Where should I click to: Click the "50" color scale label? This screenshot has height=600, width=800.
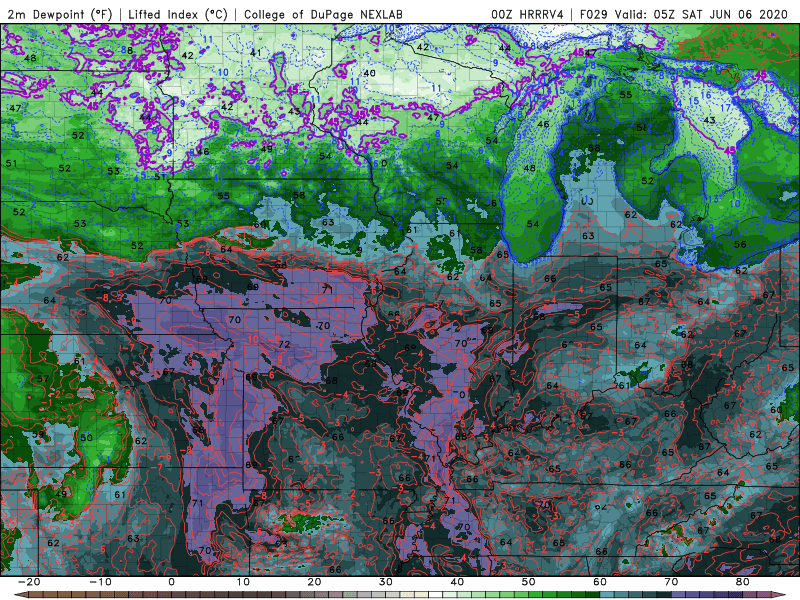click(529, 582)
